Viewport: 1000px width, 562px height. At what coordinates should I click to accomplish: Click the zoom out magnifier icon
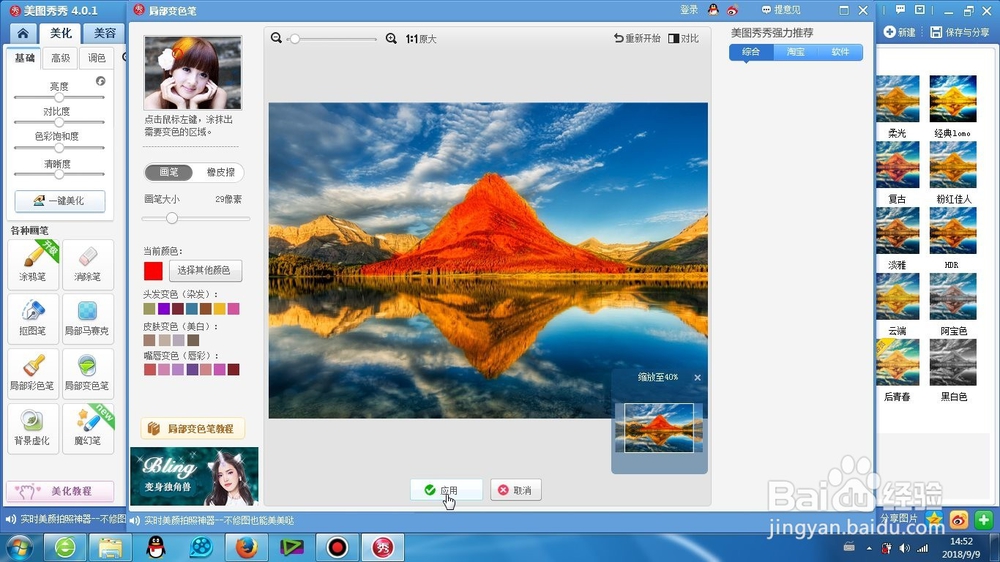pyautogui.click(x=276, y=38)
